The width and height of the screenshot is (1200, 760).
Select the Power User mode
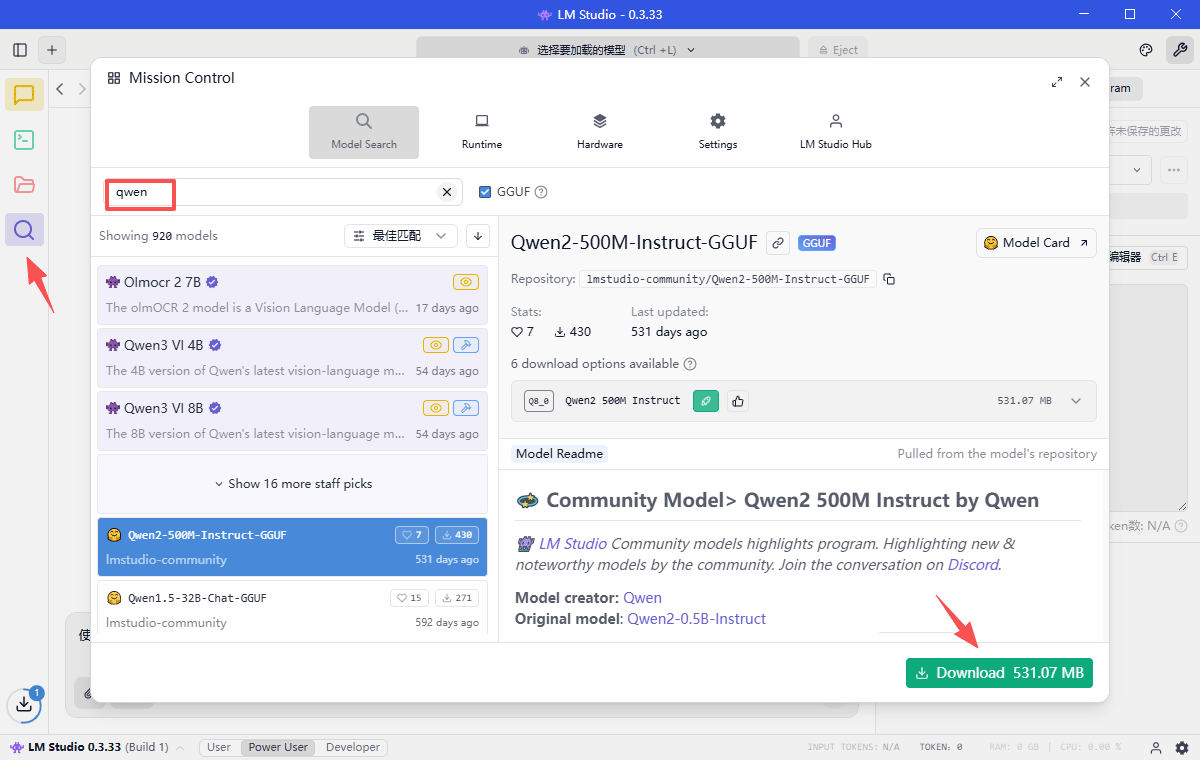point(278,747)
